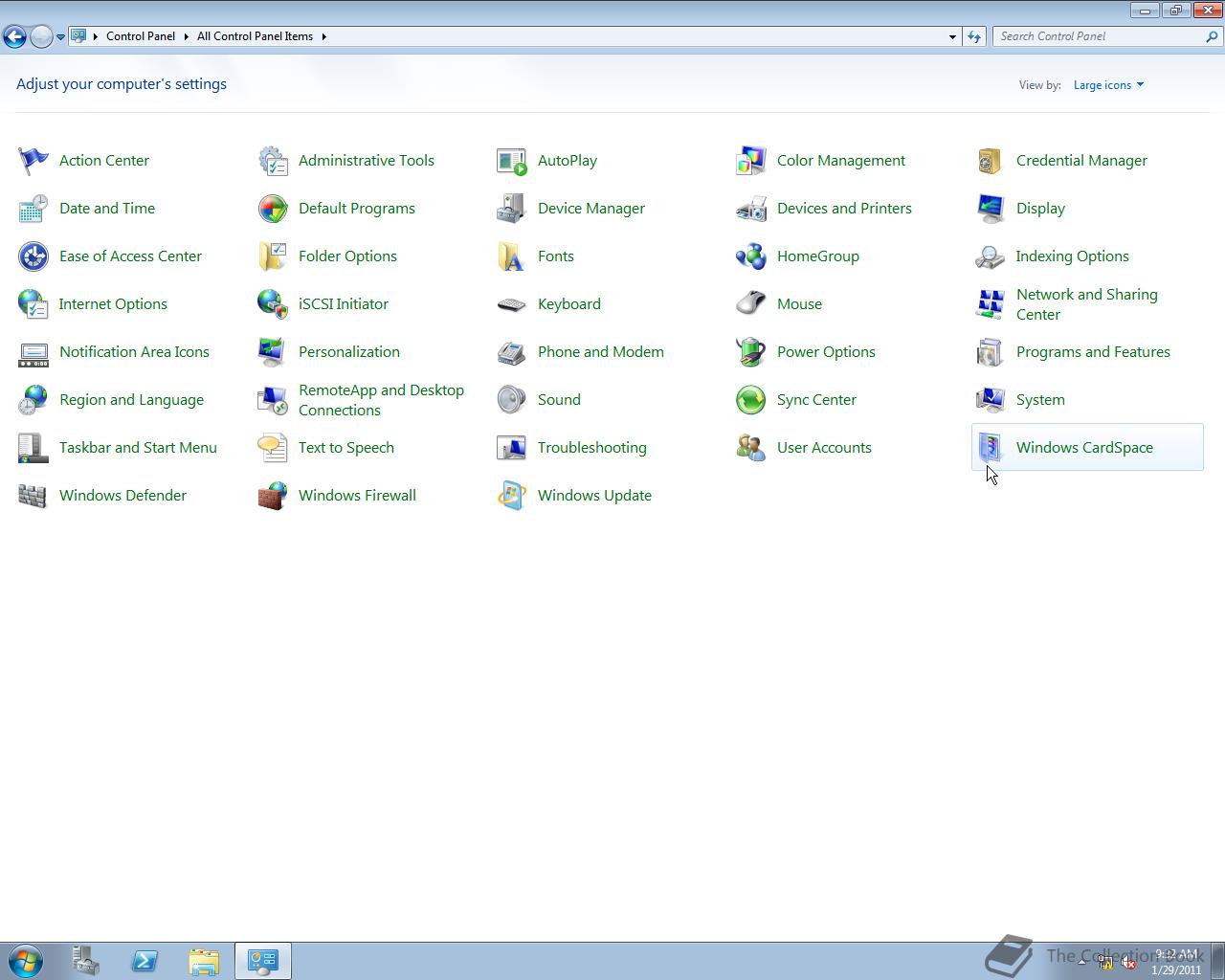Open Region and Language link
The height and width of the screenshot is (980, 1225).
131,400
